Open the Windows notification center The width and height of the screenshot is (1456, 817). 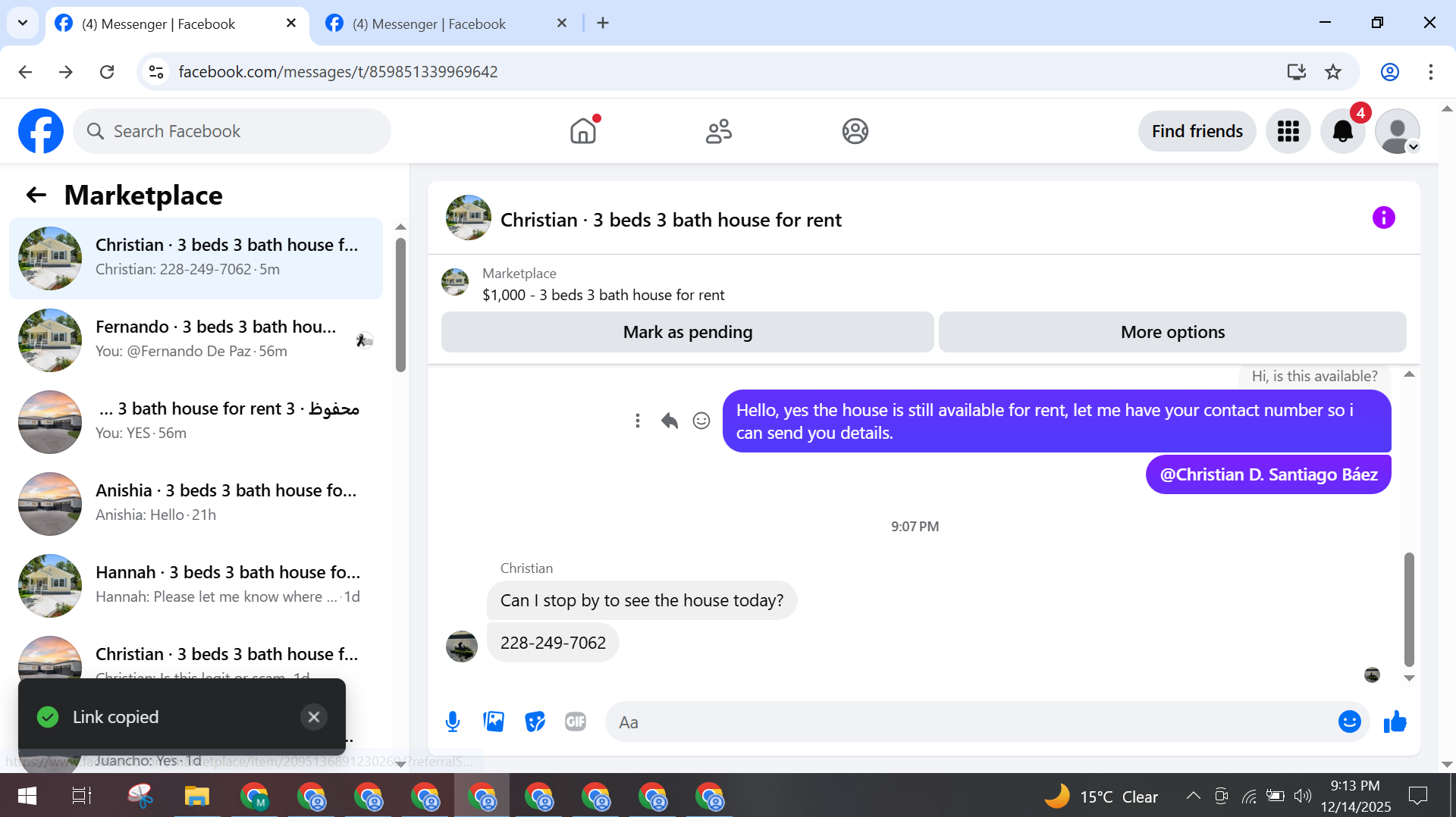pyautogui.click(x=1417, y=796)
